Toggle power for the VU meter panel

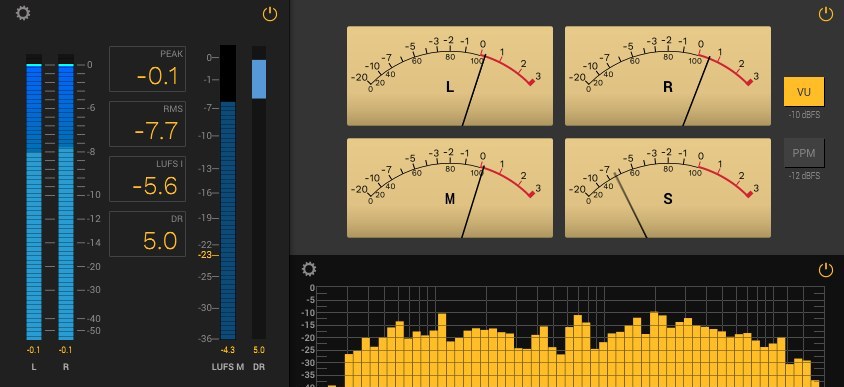[826, 14]
